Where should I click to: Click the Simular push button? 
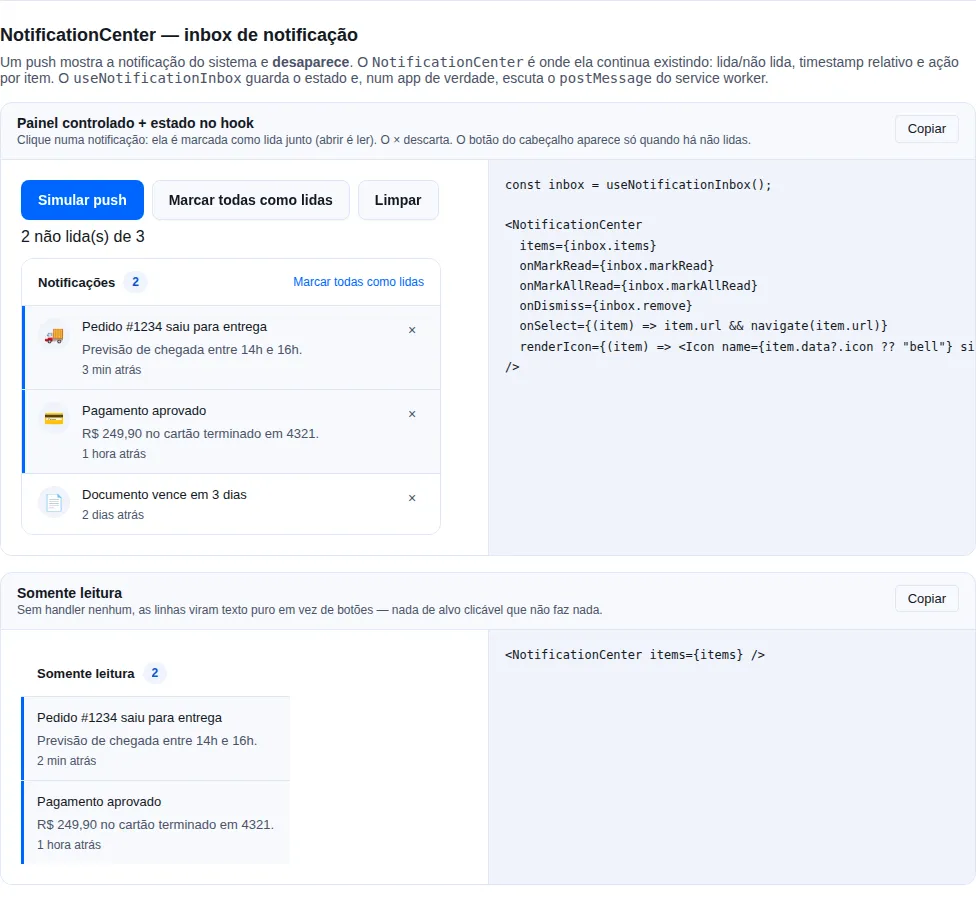(82, 200)
